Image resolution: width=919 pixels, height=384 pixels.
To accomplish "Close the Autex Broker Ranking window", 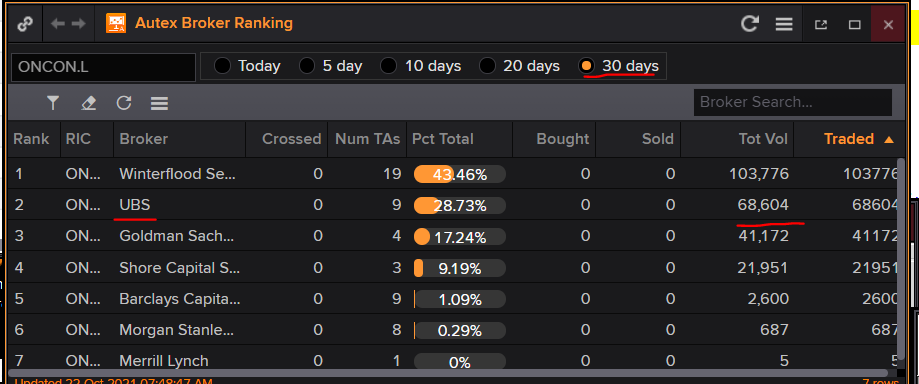I will [888, 25].
